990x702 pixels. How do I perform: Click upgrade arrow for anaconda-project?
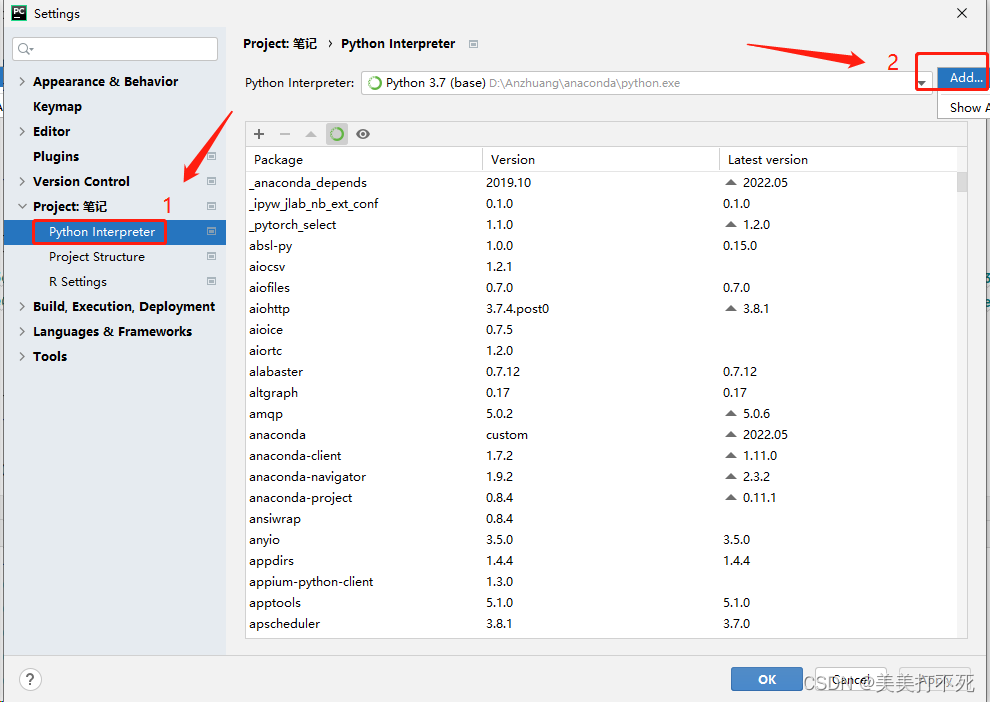pos(731,497)
